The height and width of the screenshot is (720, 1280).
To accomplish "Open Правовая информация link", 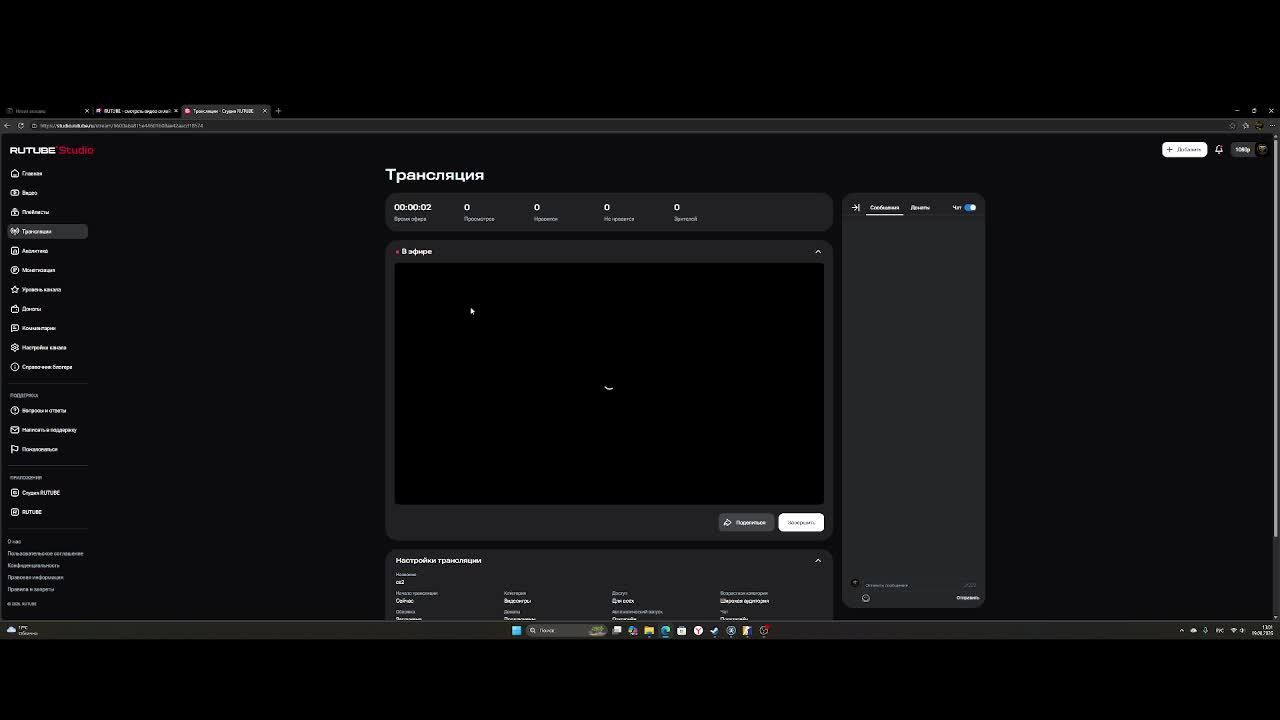I will click(35, 578).
